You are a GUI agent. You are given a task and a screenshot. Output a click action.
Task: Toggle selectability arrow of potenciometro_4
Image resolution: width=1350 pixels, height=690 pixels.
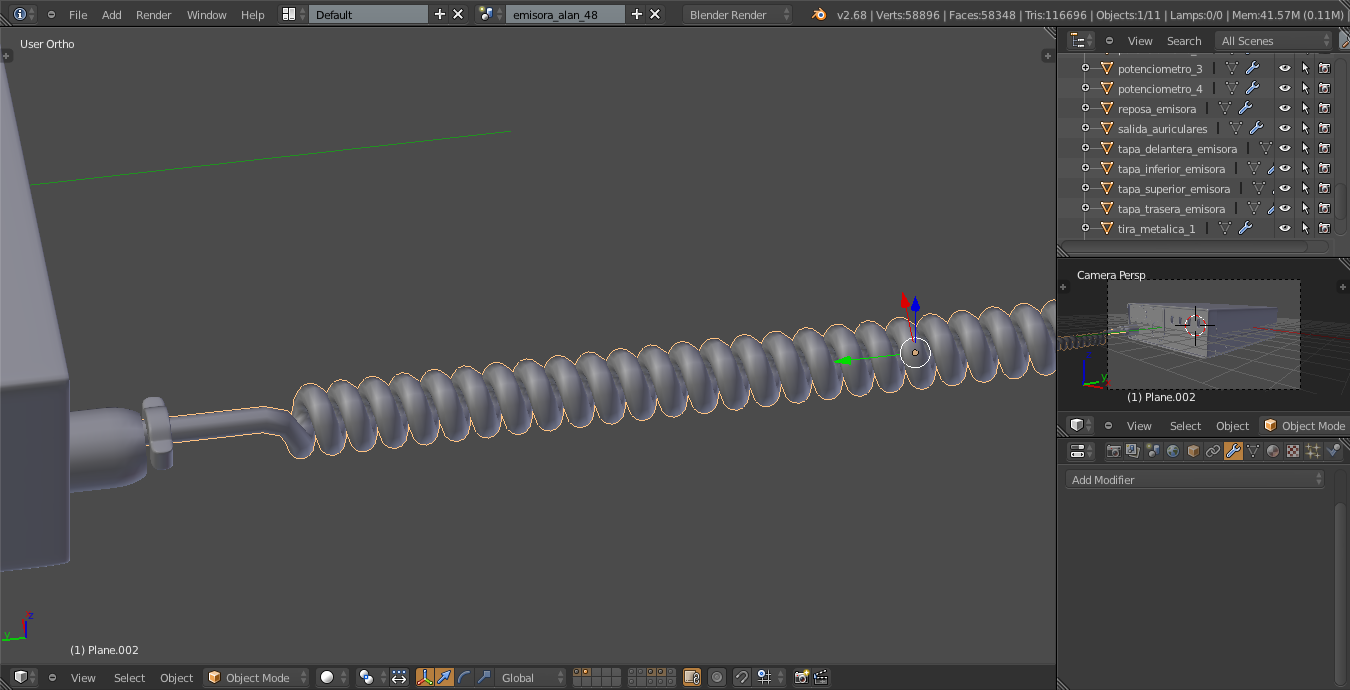pyautogui.click(x=1305, y=88)
